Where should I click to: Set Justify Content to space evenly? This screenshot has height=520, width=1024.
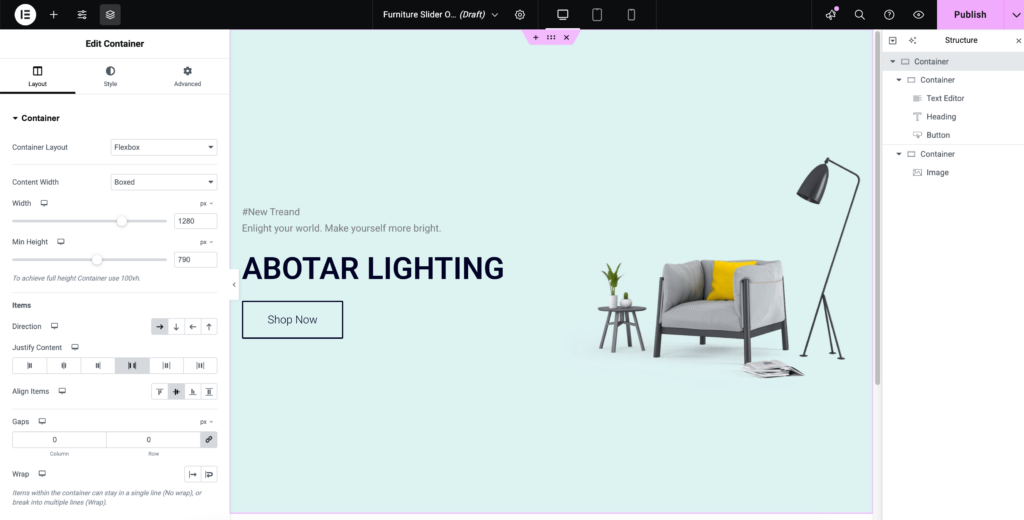[x=200, y=366]
